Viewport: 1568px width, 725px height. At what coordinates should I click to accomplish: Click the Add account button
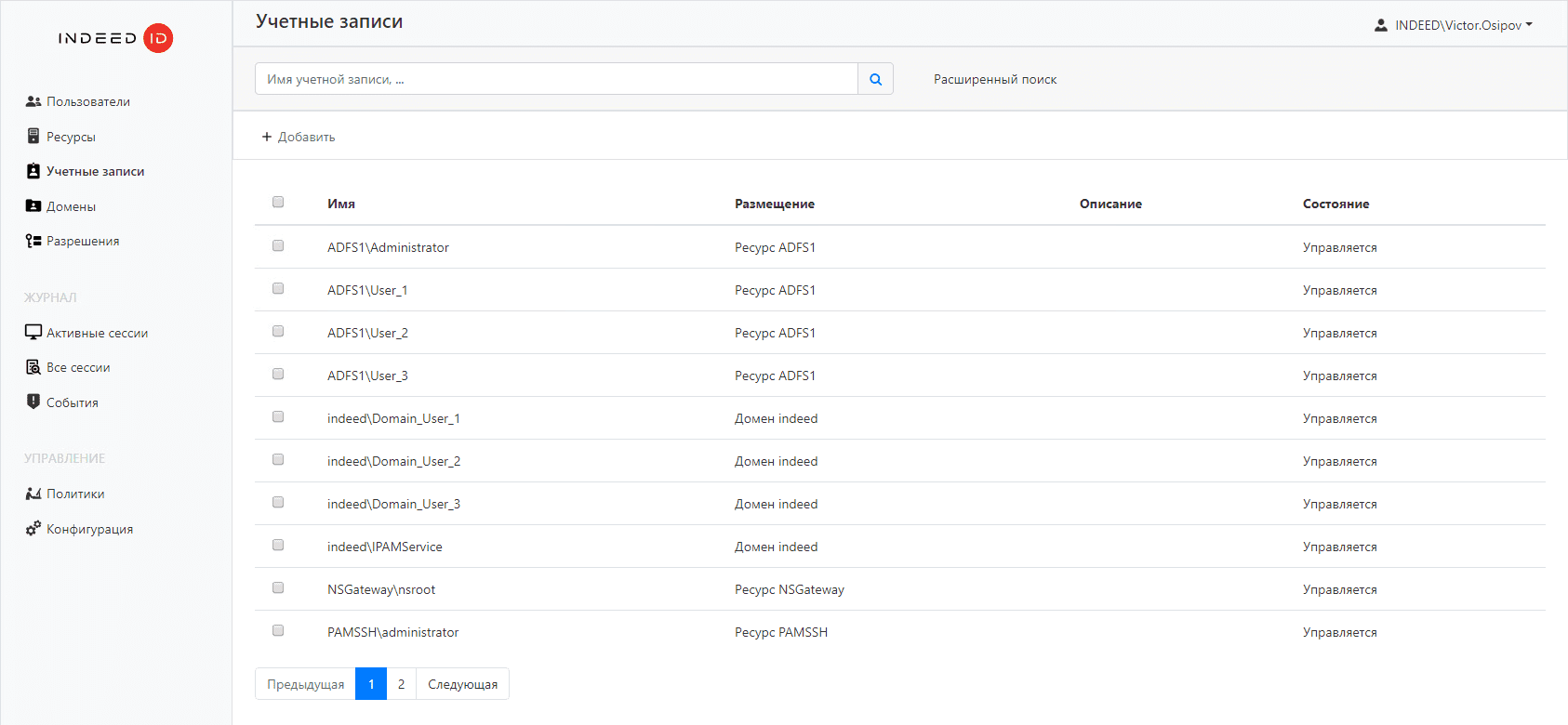point(299,137)
